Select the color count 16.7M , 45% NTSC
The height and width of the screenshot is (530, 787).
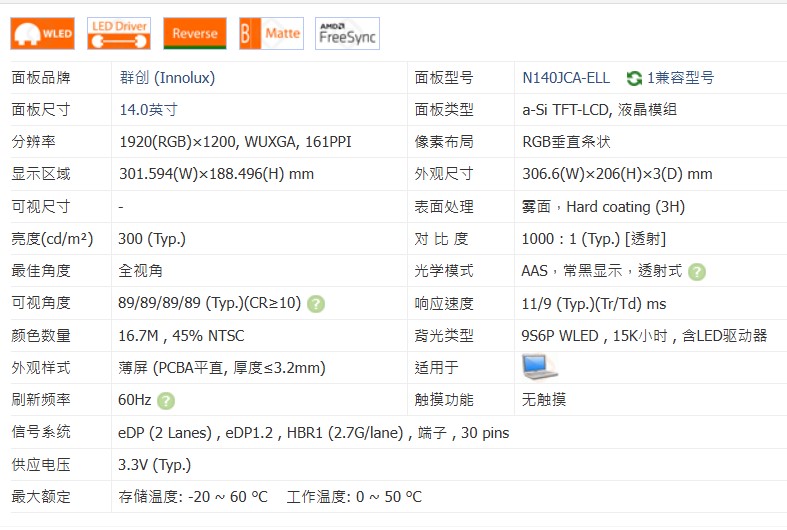pyautogui.click(x=181, y=336)
